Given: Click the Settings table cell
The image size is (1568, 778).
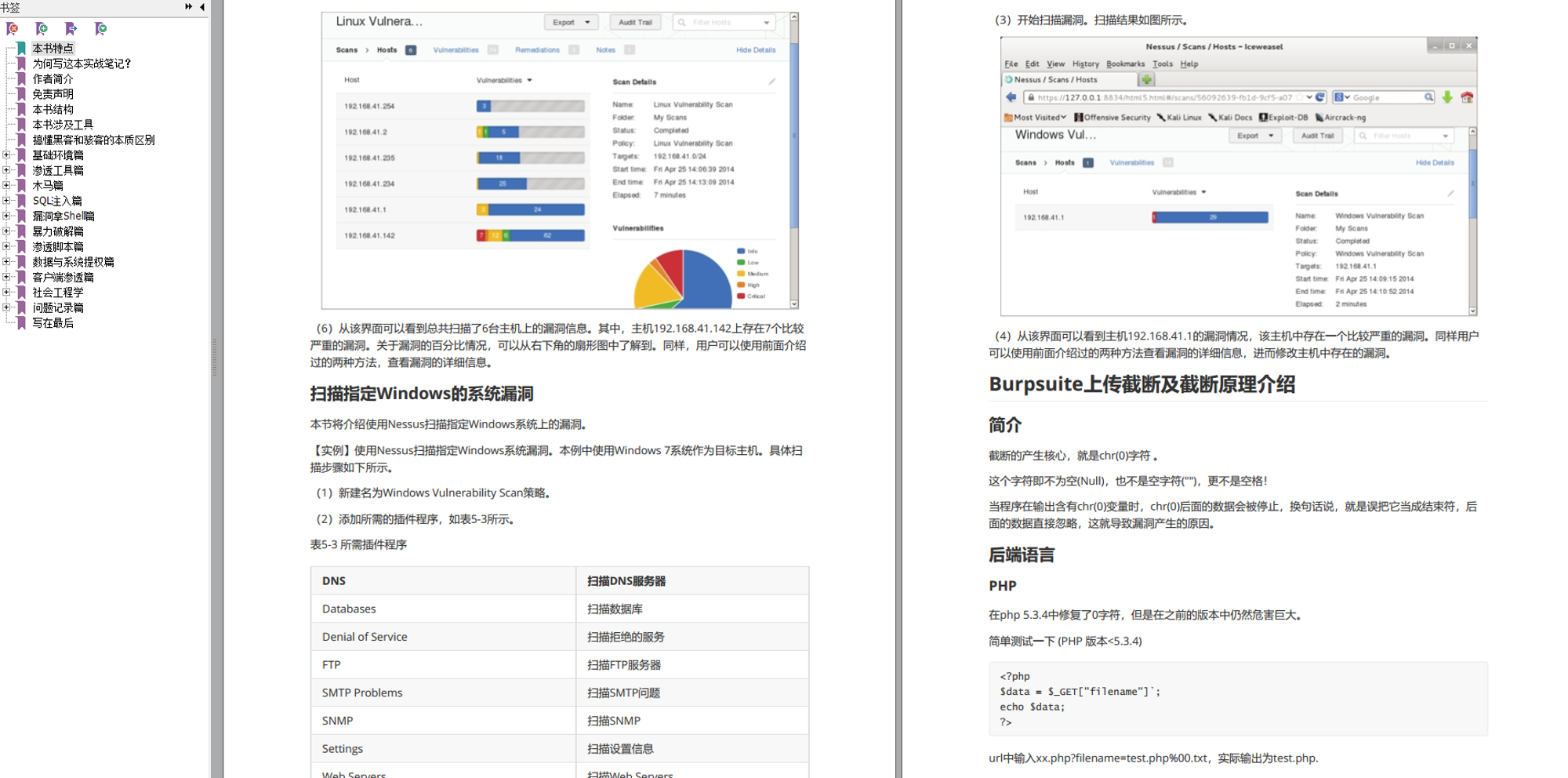Looking at the screenshot, I should pyautogui.click(x=443, y=749).
